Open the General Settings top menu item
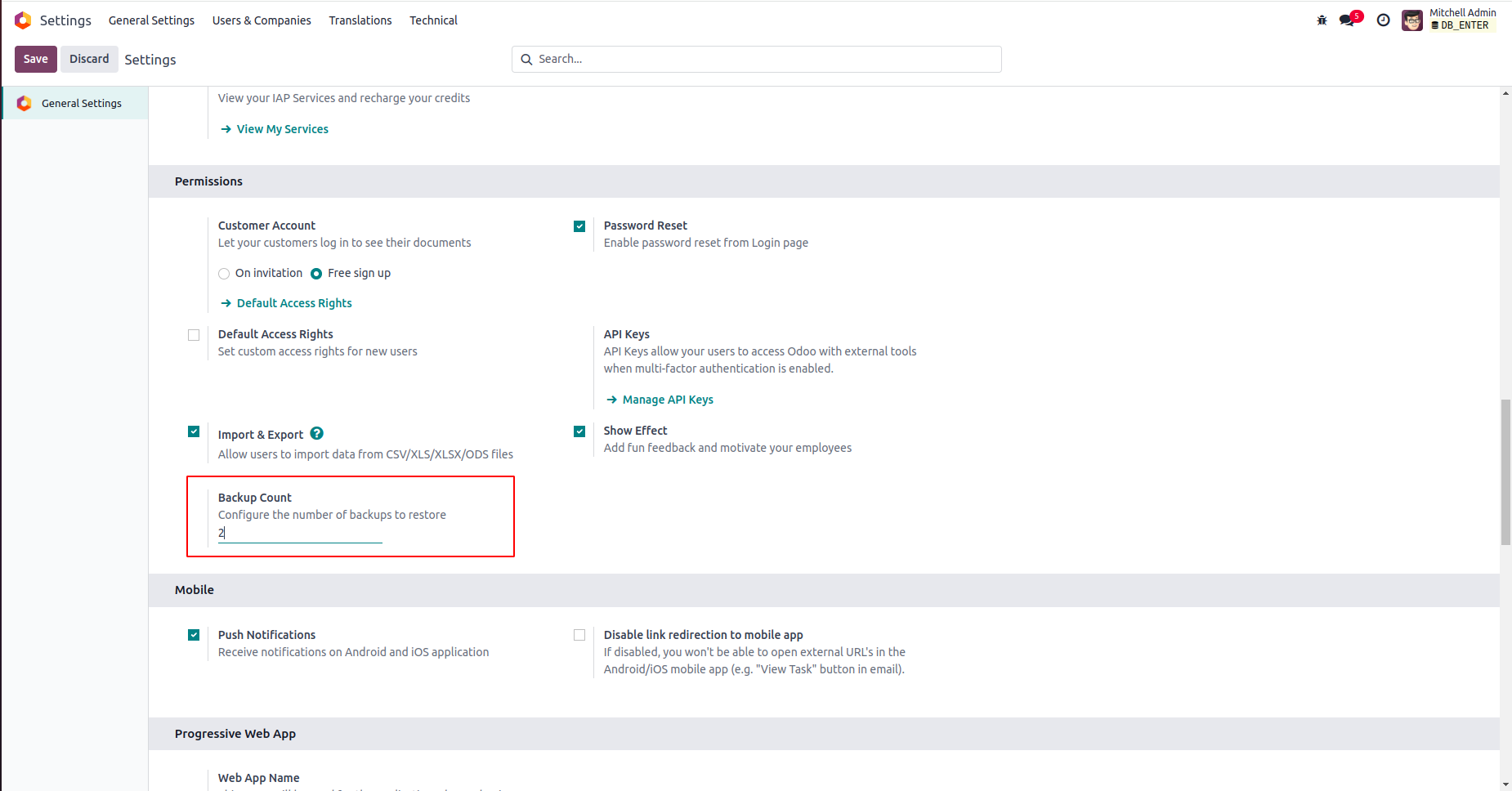Viewport: 1512px width, 791px height. pyautogui.click(x=151, y=20)
